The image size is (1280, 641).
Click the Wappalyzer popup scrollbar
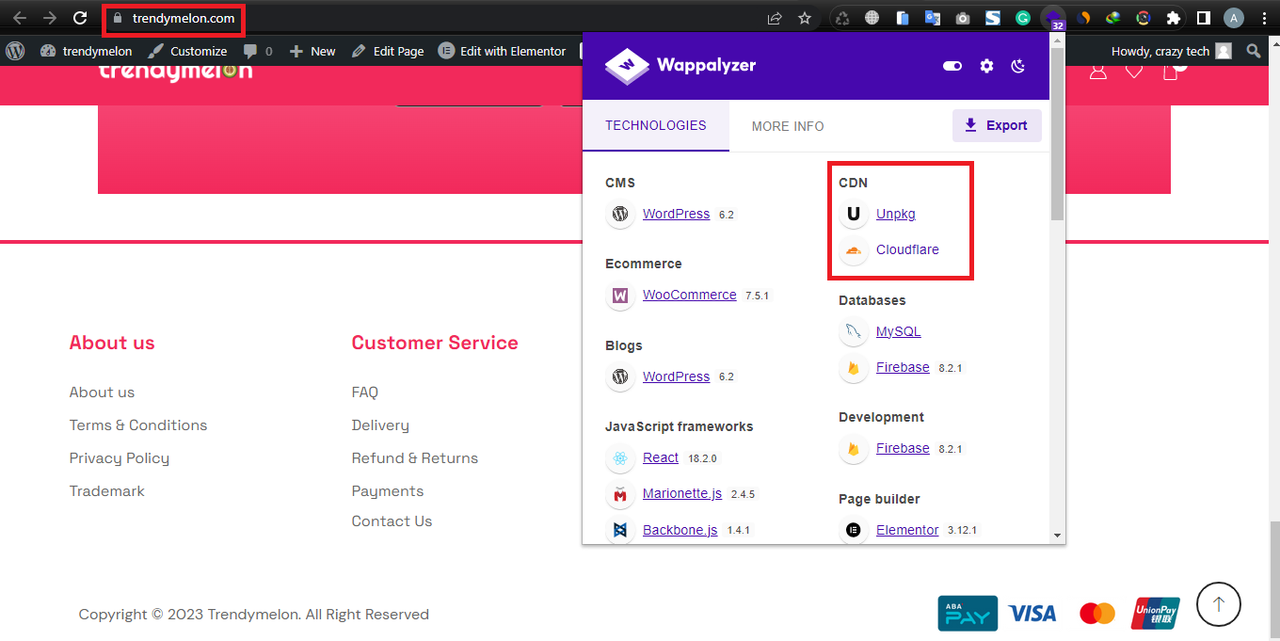tap(1057, 132)
